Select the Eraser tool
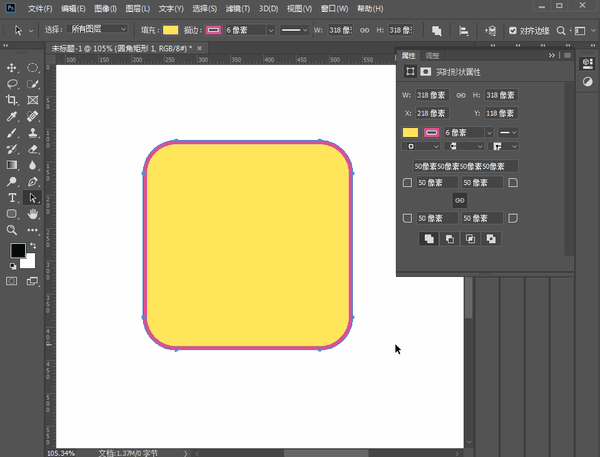 click(33, 149)
